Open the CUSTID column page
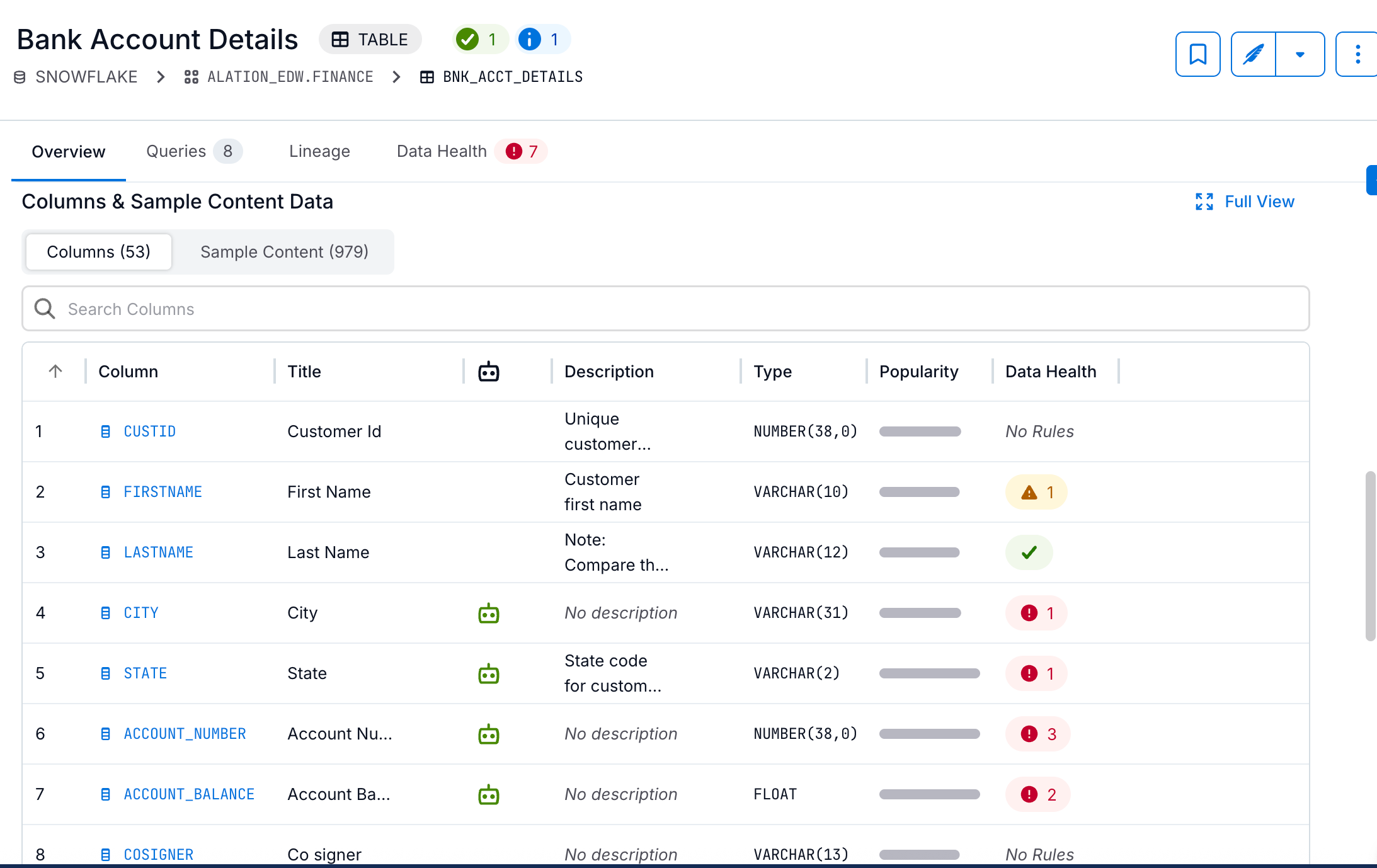 (x=149, y=431)
